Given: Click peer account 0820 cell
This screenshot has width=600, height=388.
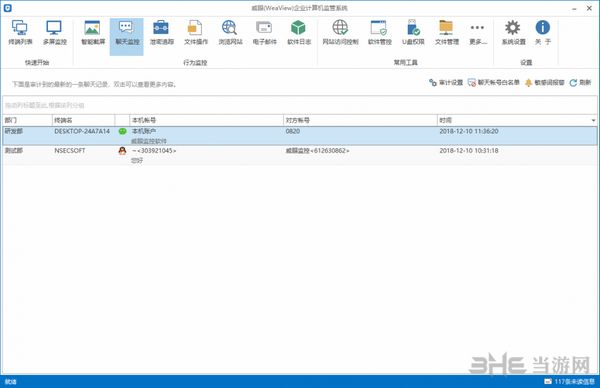Looking at the screenshot, I should click(293, 131).
